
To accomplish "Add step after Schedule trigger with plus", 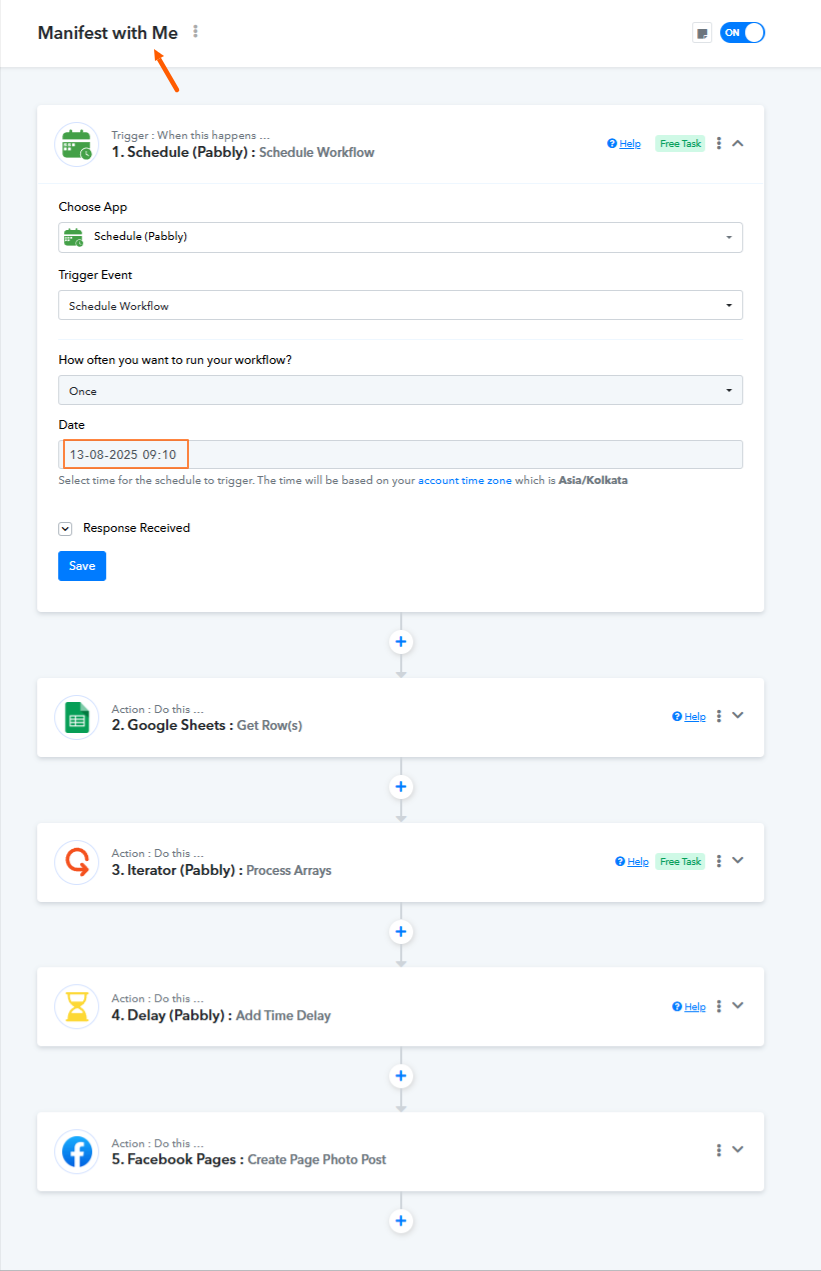I will (x=401, y=642).
